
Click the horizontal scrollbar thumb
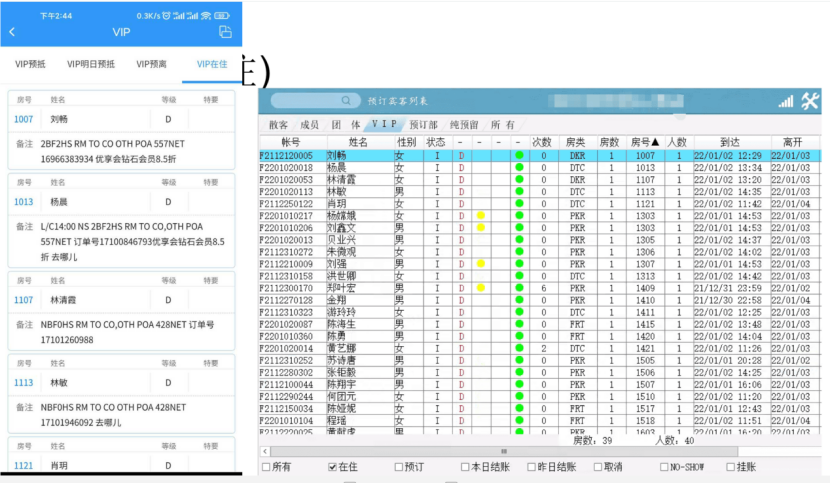(x=504, y=452)
